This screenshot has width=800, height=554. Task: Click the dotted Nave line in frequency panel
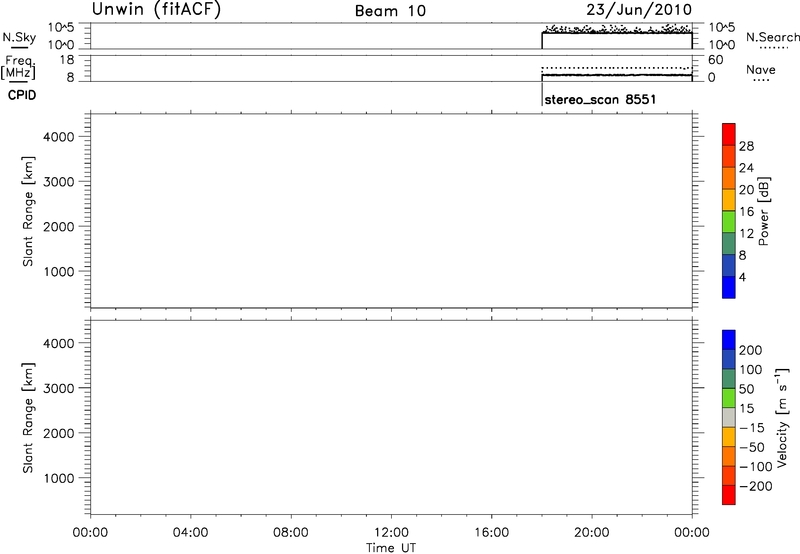tap(617, 67)
